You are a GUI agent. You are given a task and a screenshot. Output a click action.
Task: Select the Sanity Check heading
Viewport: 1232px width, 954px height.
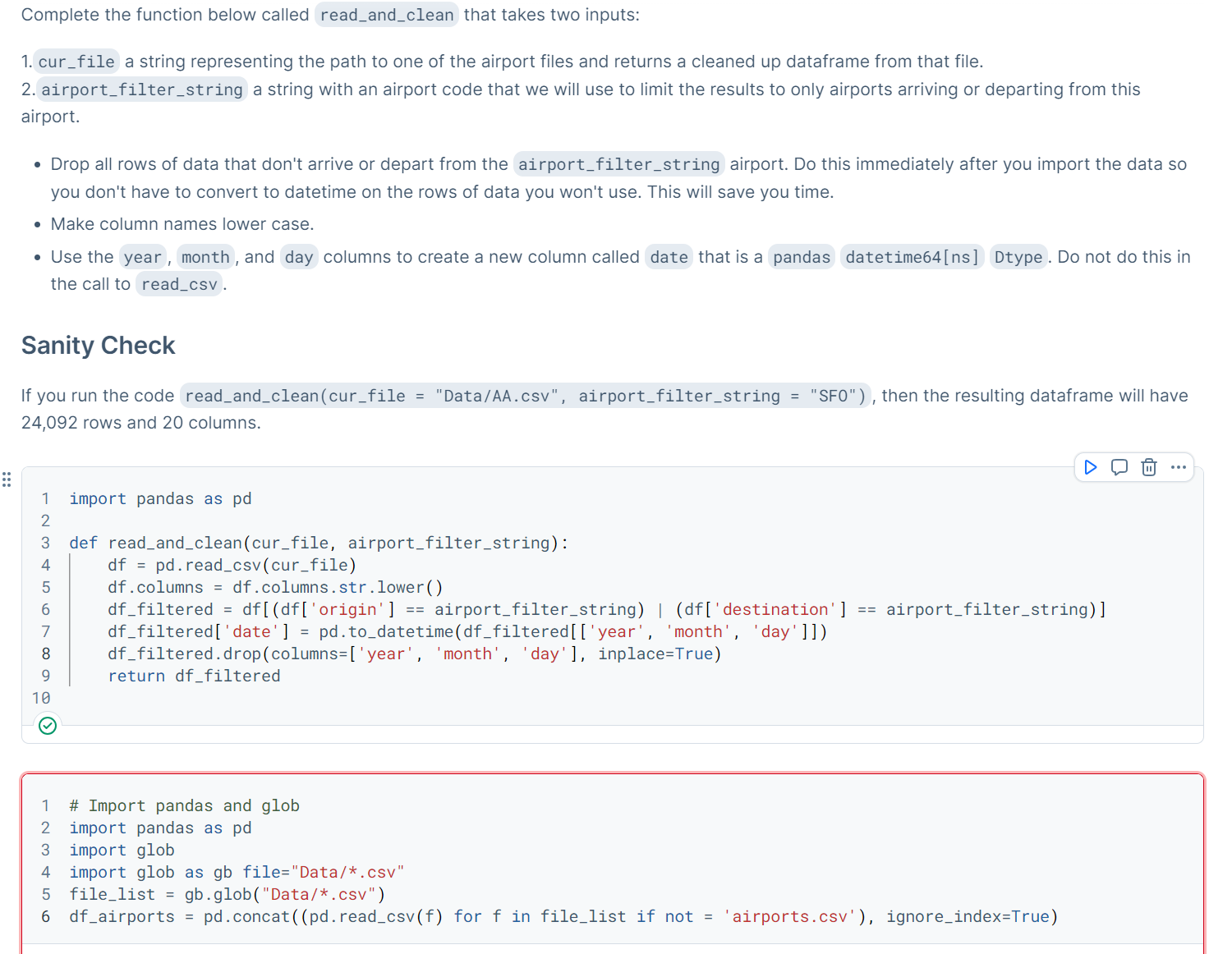point(98,346)
